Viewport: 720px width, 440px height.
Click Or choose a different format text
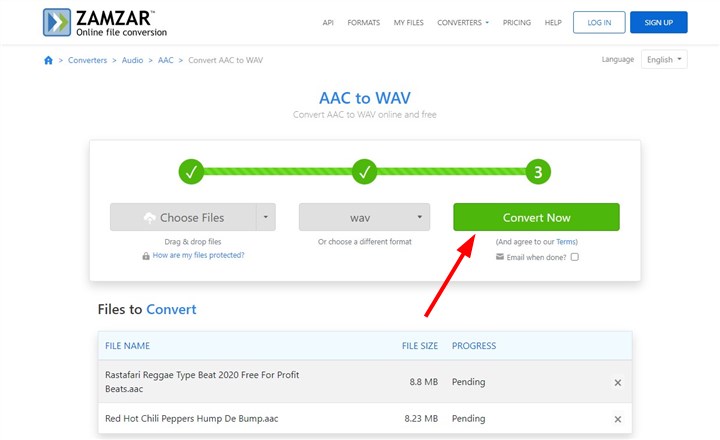point(365,242)
